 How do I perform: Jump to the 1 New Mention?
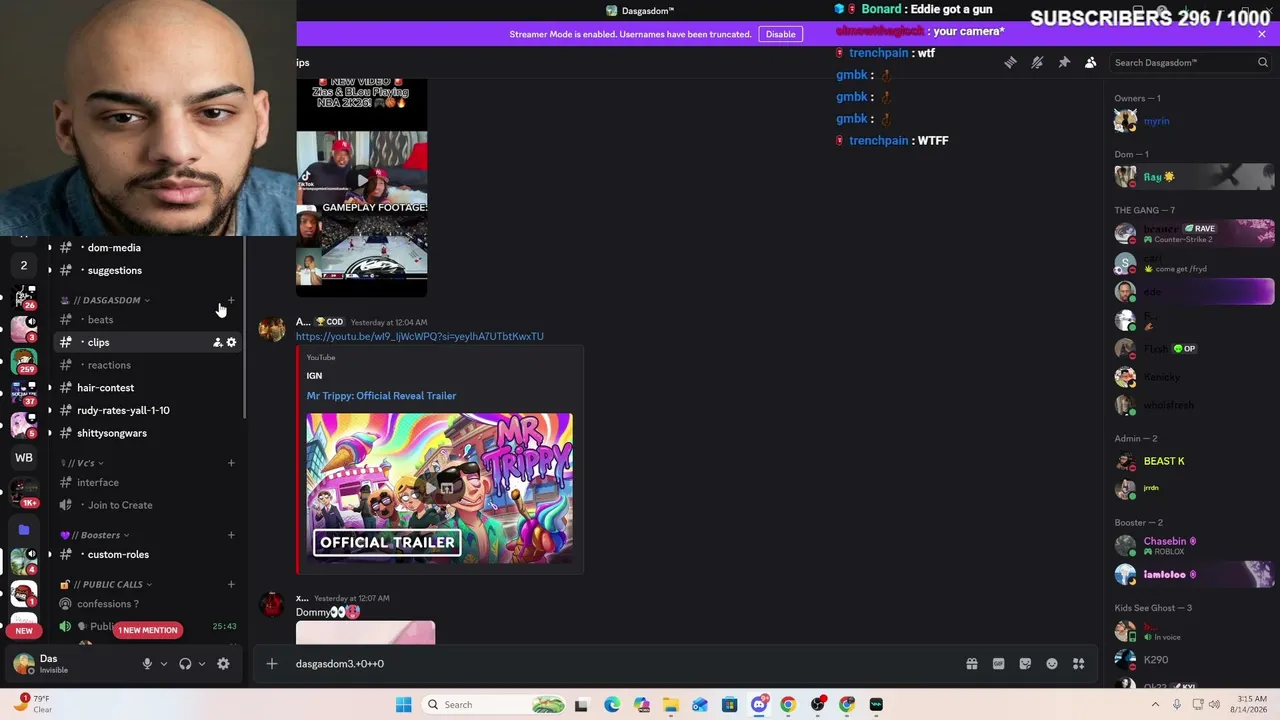148,630
